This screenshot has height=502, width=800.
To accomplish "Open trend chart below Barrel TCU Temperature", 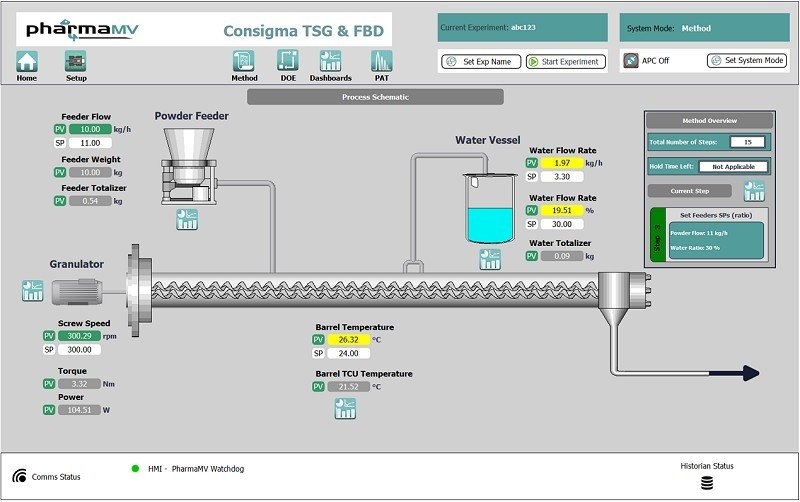I will pos(346,408).
